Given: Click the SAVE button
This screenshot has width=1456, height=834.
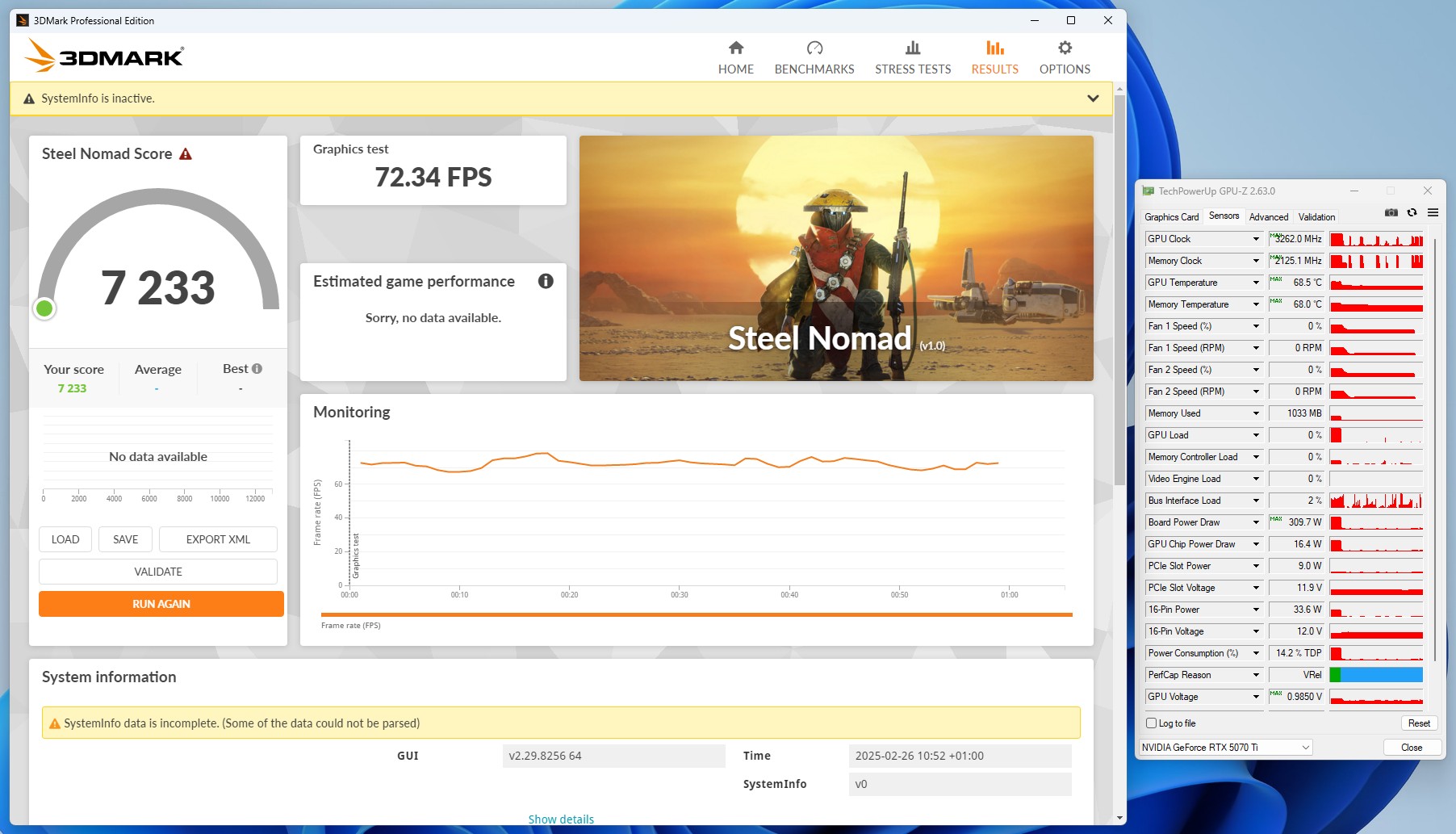Looking at the screenshot, I should pyautogui.click(x=125, y=539).
